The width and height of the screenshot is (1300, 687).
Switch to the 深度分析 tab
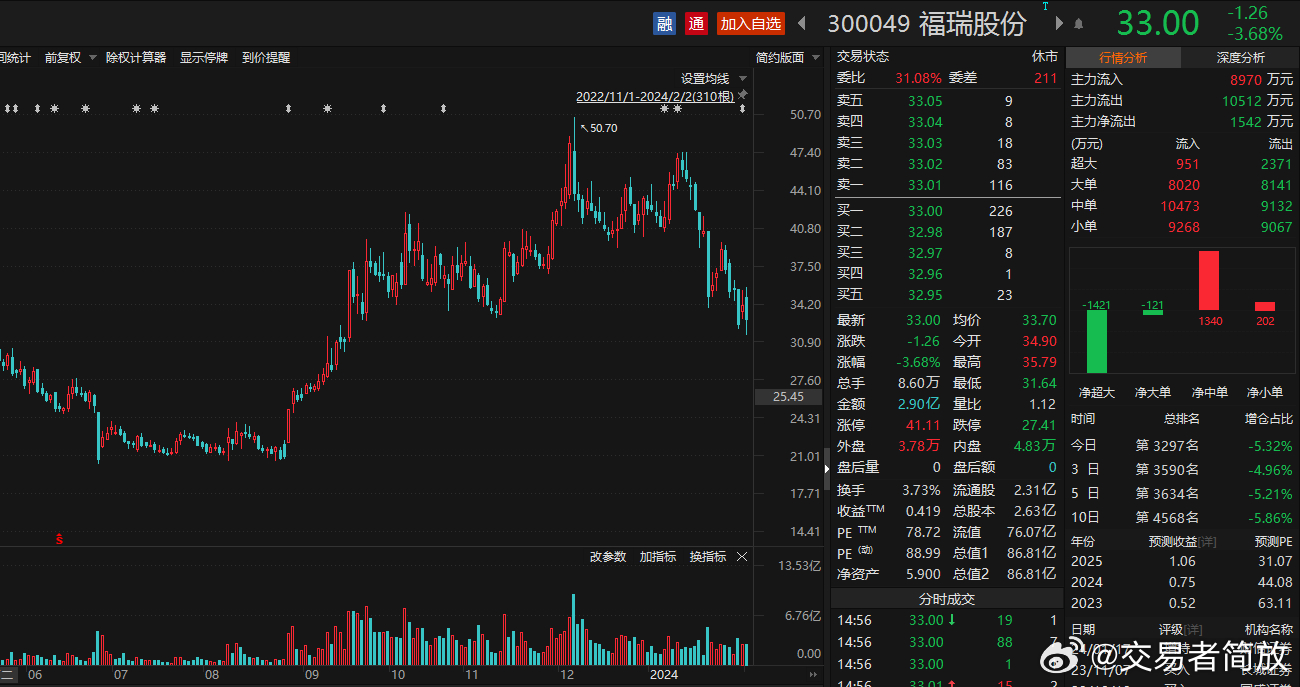click(x=1240, y=58)
